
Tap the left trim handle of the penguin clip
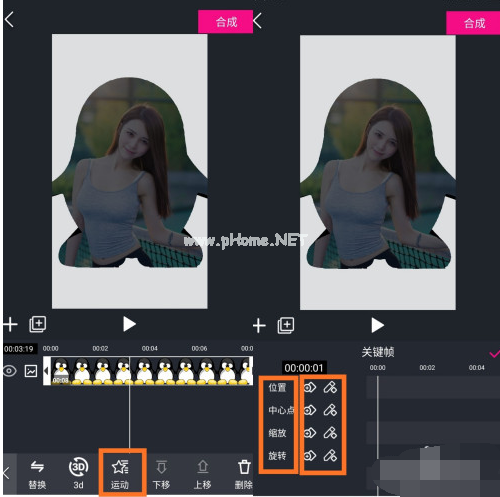pos(47,371)
